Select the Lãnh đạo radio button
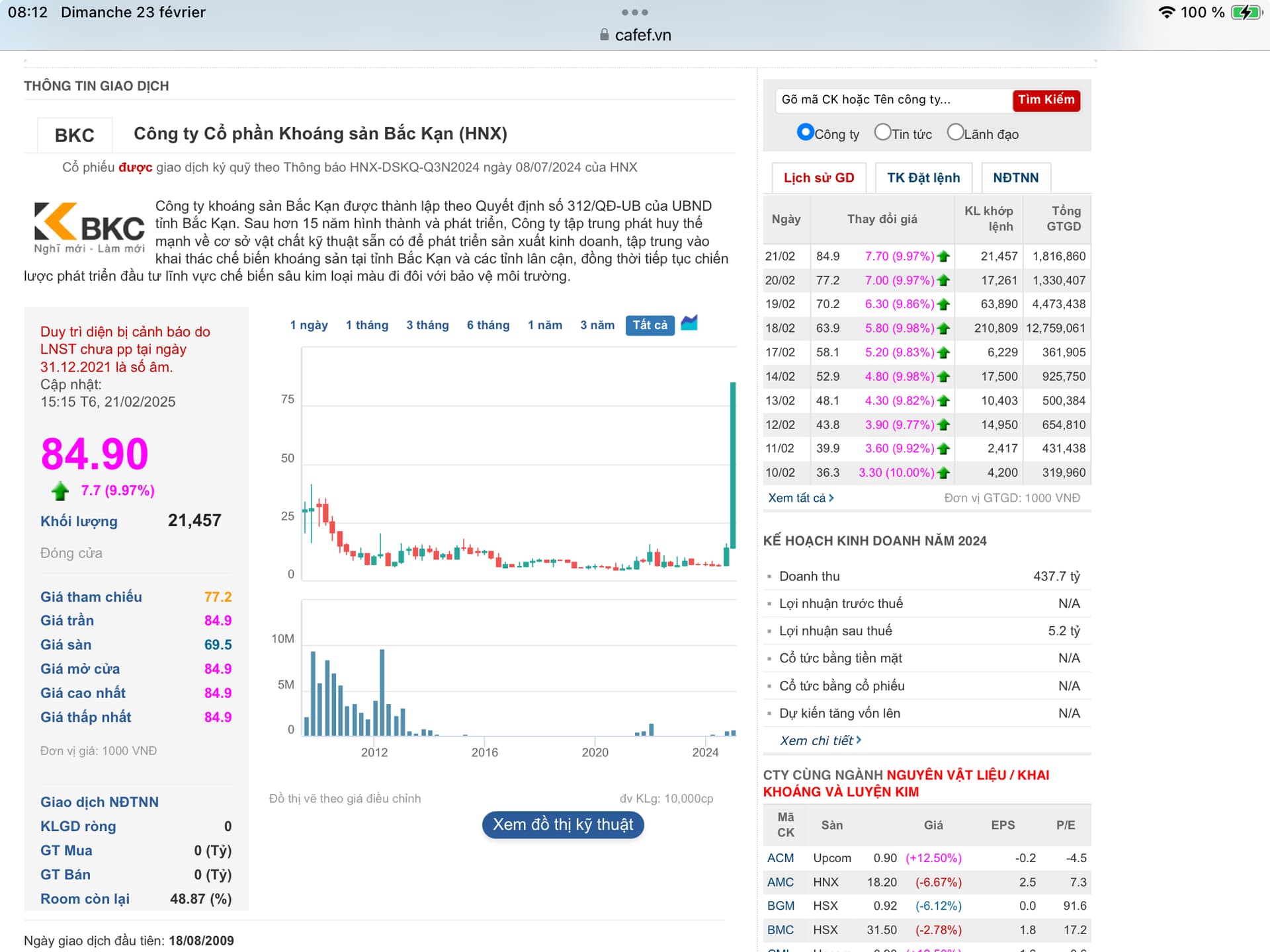The width and height of the screenshot is (1270, 952). pos(955,132)
